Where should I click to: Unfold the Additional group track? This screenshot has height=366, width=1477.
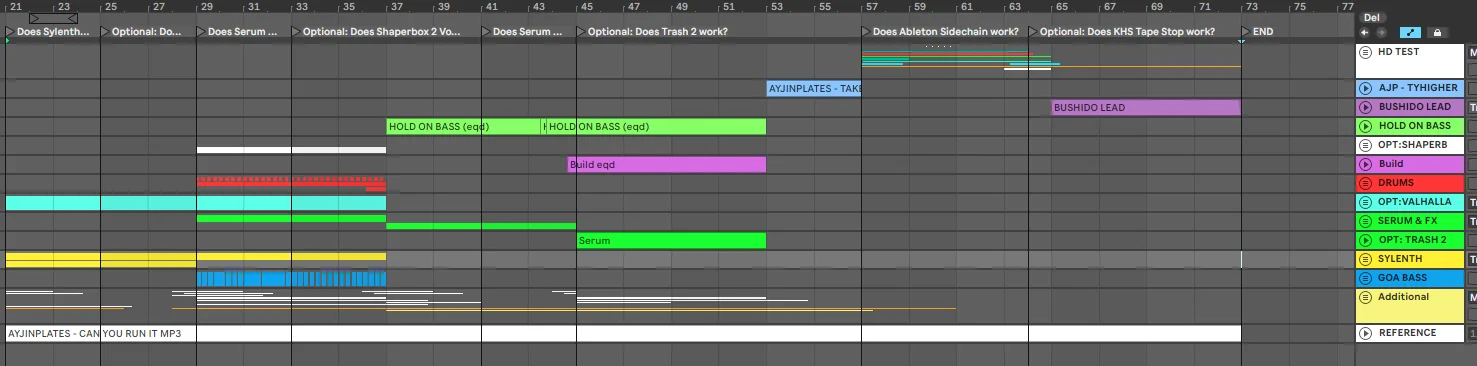(1366, 297)
